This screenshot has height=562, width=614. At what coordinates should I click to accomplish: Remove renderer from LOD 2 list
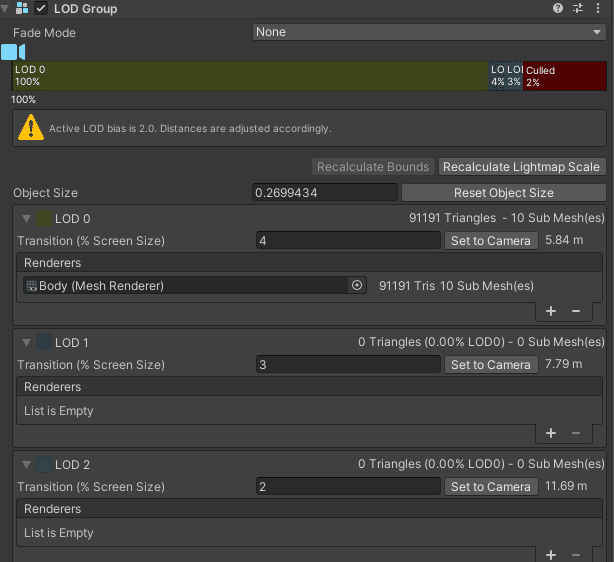coord(576,555)
